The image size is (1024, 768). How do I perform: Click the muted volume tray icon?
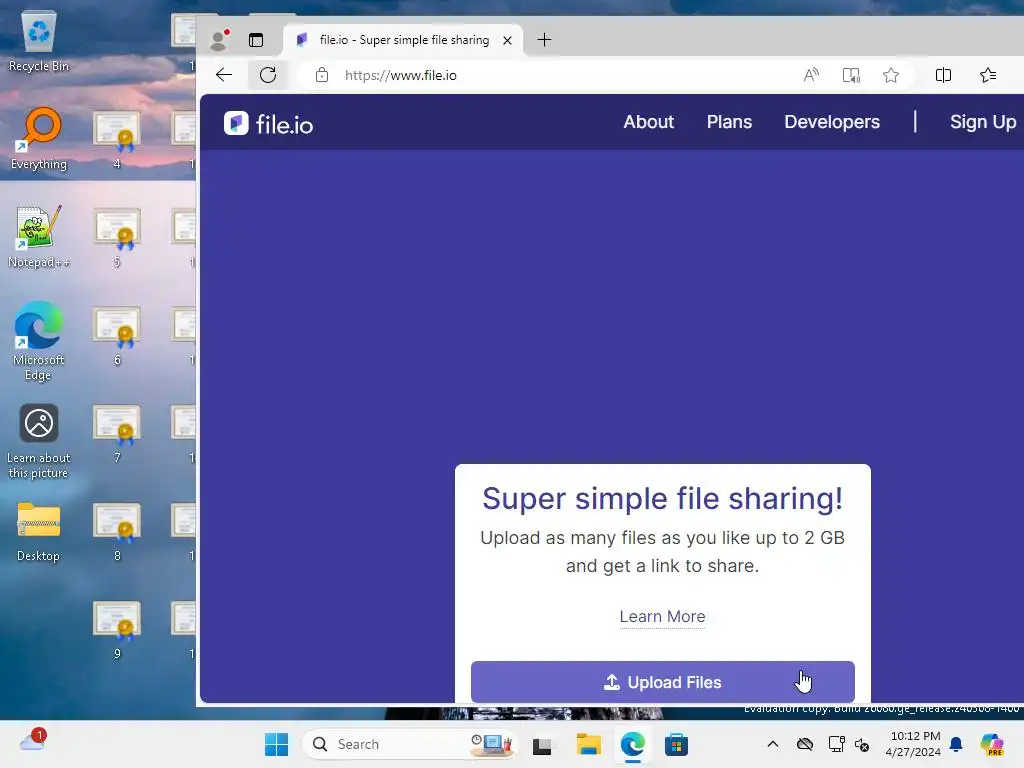(x=862, y=744)
